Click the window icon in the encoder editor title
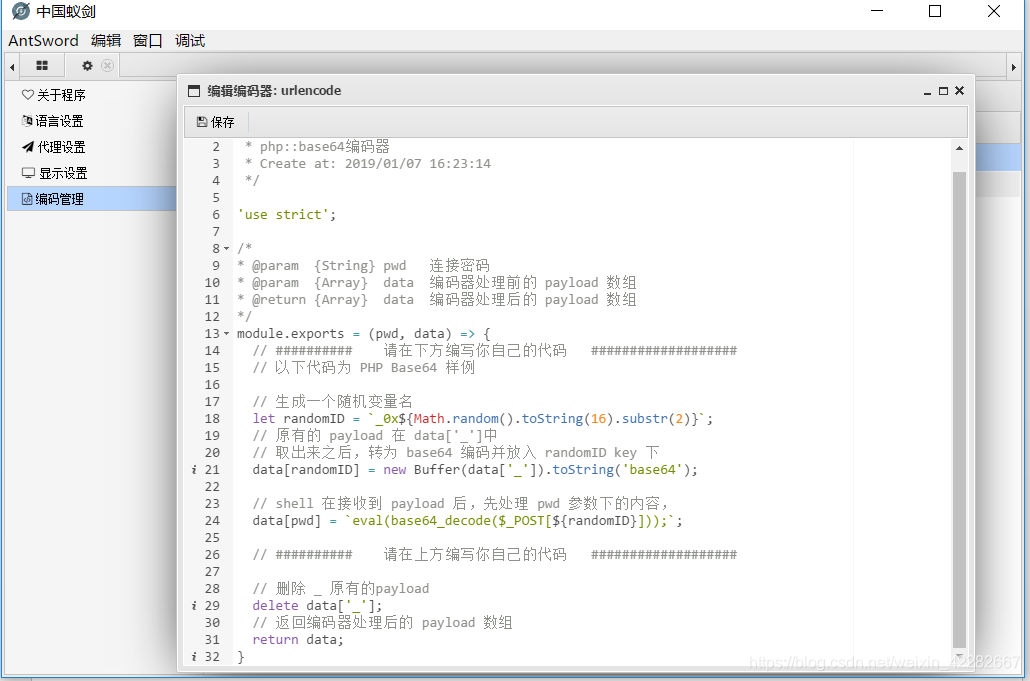This screenshot has width=1030, height=681. tap(194, 91)
